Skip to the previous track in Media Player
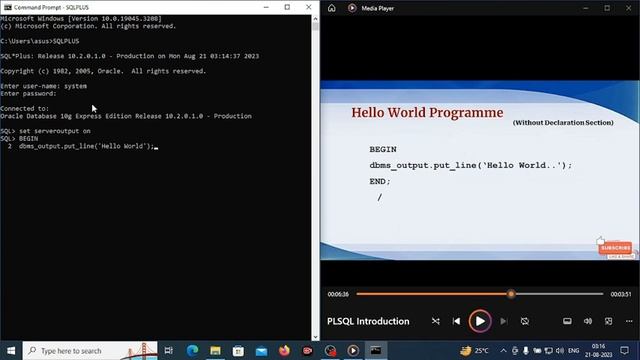 (x=456, y=321)
